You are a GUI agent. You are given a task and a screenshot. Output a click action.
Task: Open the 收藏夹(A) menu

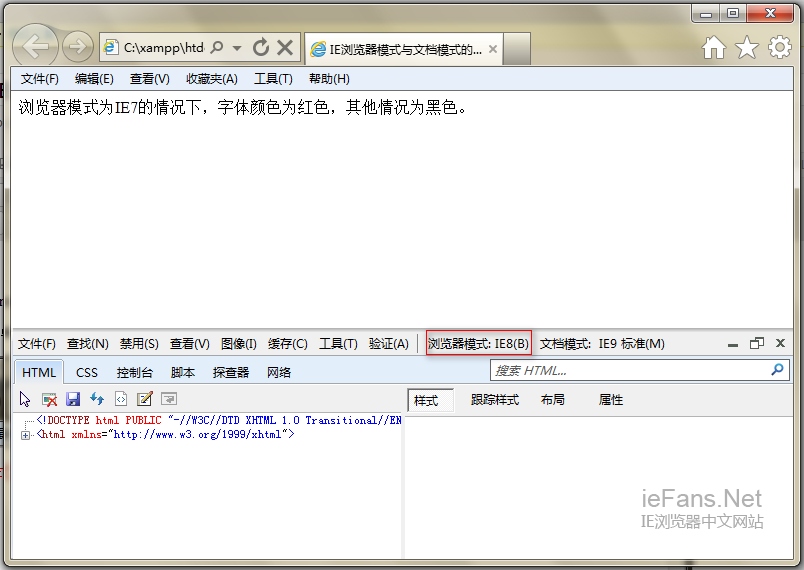[211, 79]
